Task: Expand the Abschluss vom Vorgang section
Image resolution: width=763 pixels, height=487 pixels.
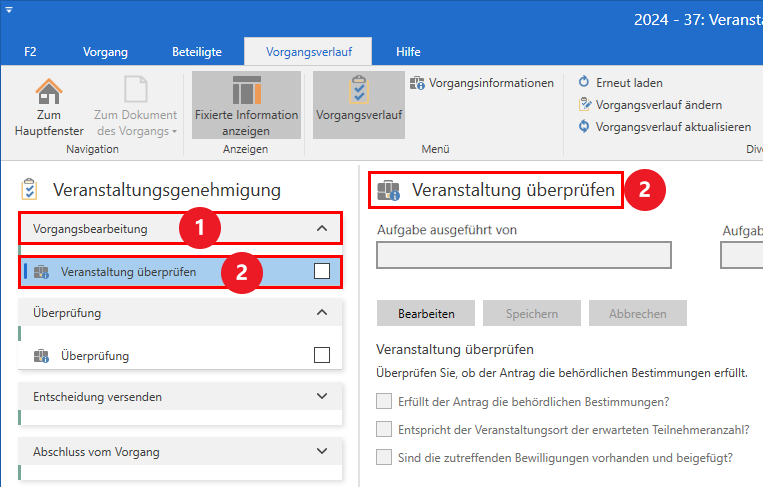Action: 321,451
